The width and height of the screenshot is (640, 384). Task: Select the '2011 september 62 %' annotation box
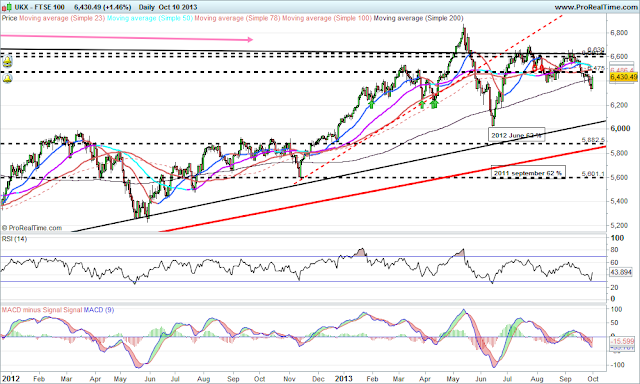pyautogui.click(x=528, y=173)
